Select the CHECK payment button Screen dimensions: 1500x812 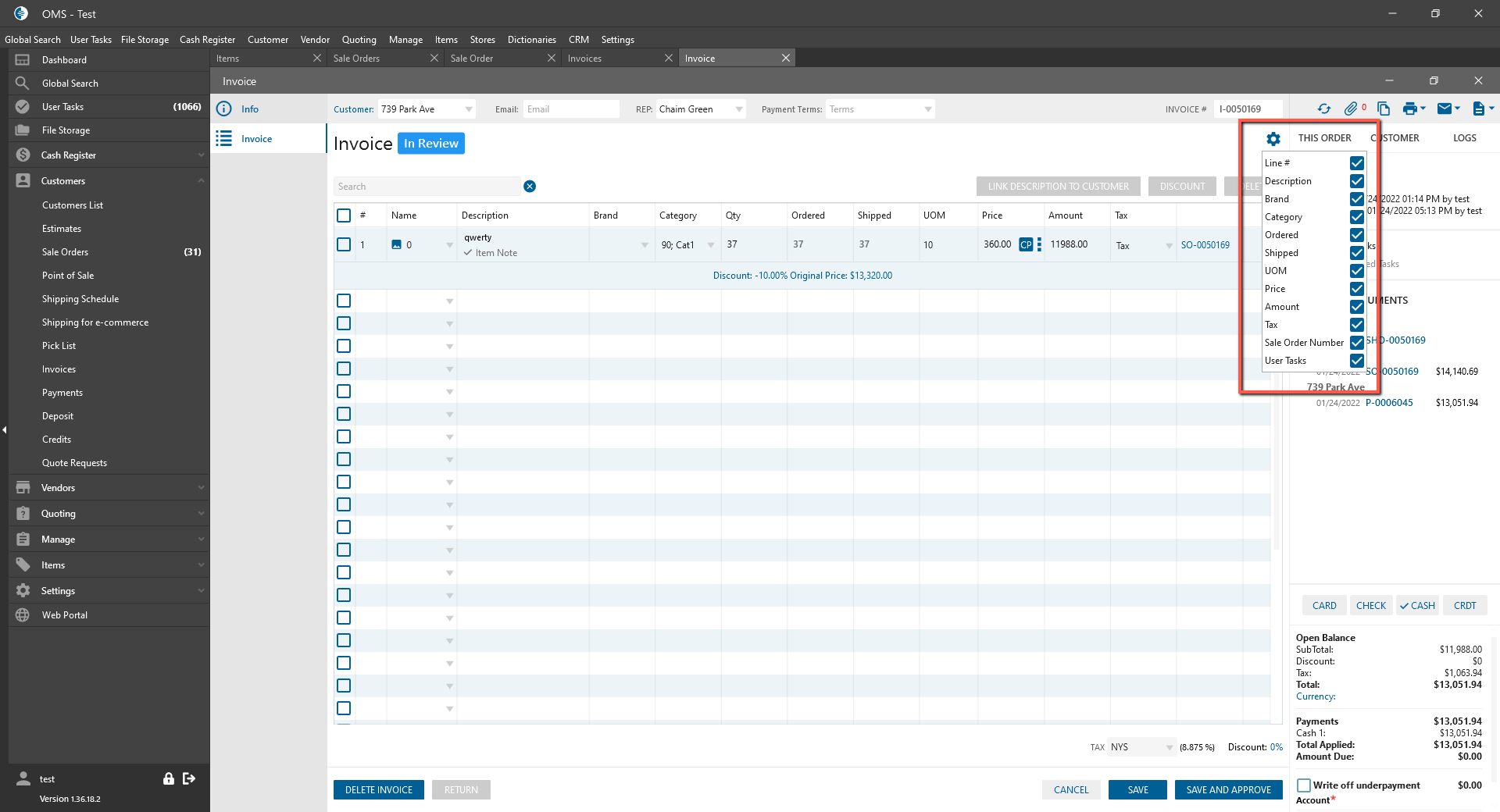click(1370, 606)
